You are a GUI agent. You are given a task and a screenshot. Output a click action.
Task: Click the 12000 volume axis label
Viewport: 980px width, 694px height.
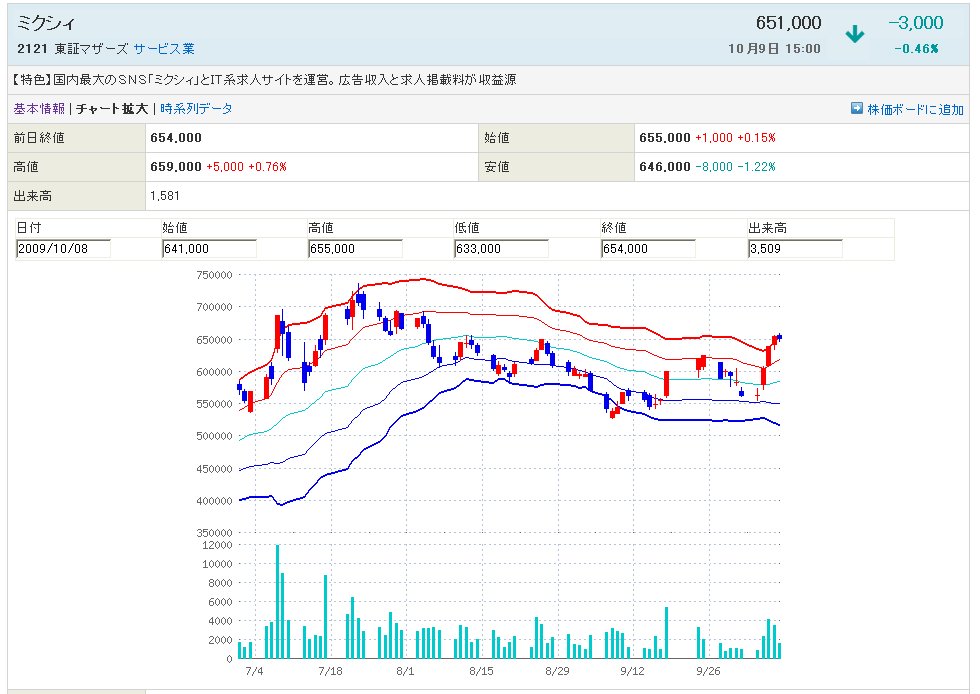point(217,545)
